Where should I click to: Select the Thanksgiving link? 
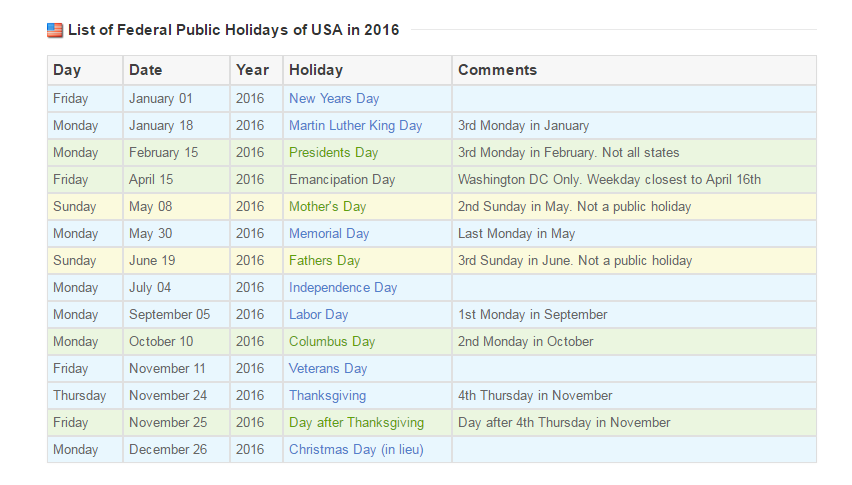point(327,396)
